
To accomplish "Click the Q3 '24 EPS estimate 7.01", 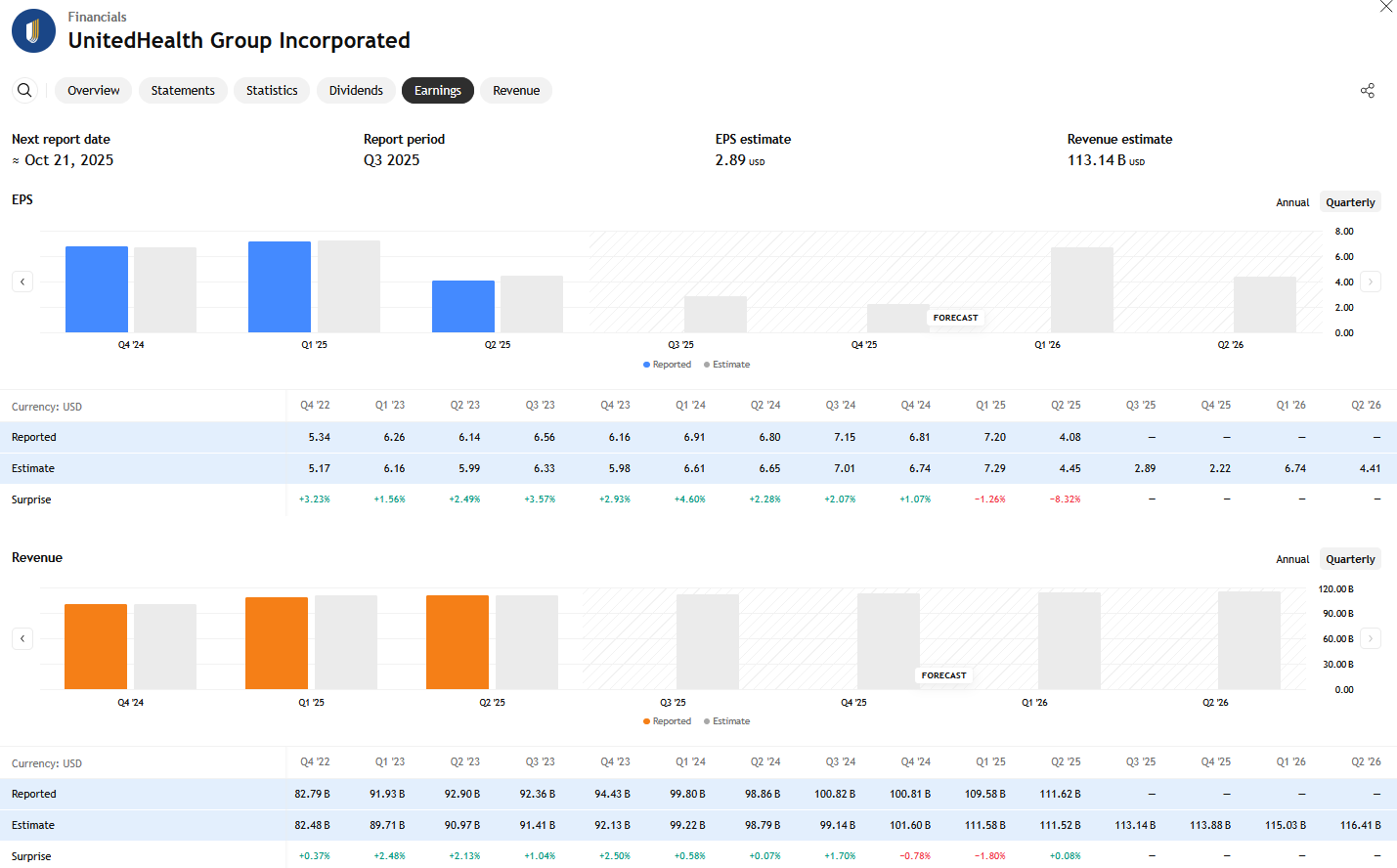I will (845, 468).
